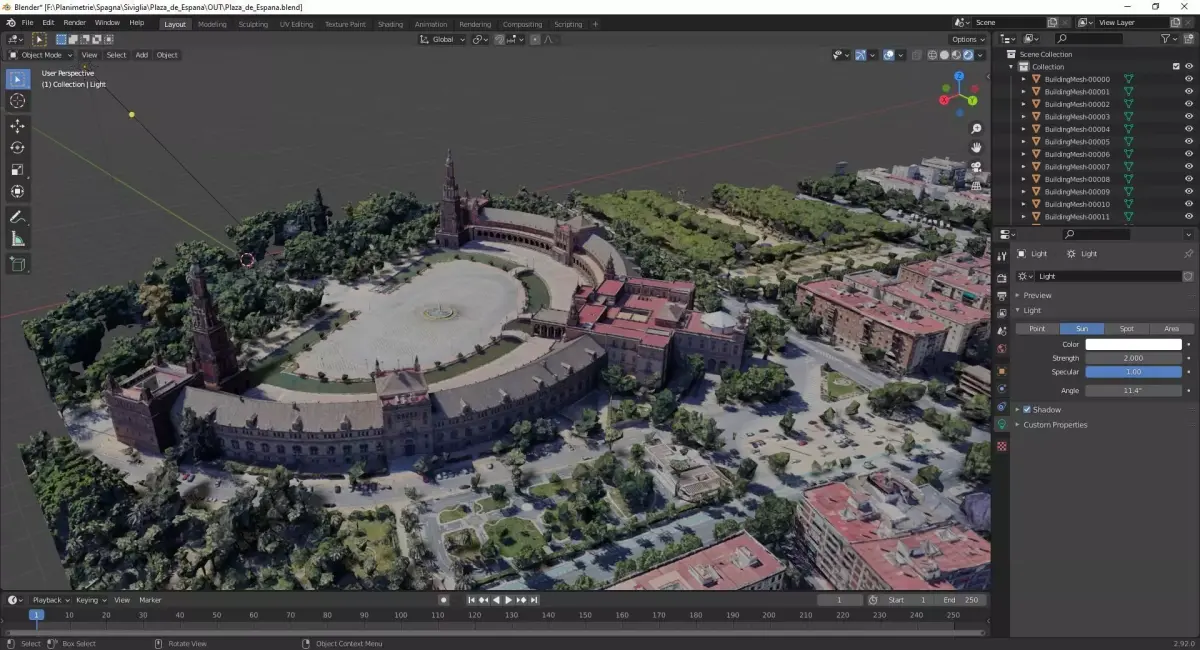The image size is (1200, 650).
Task: Switch to the Shading workspace tab
Action: 390,24
